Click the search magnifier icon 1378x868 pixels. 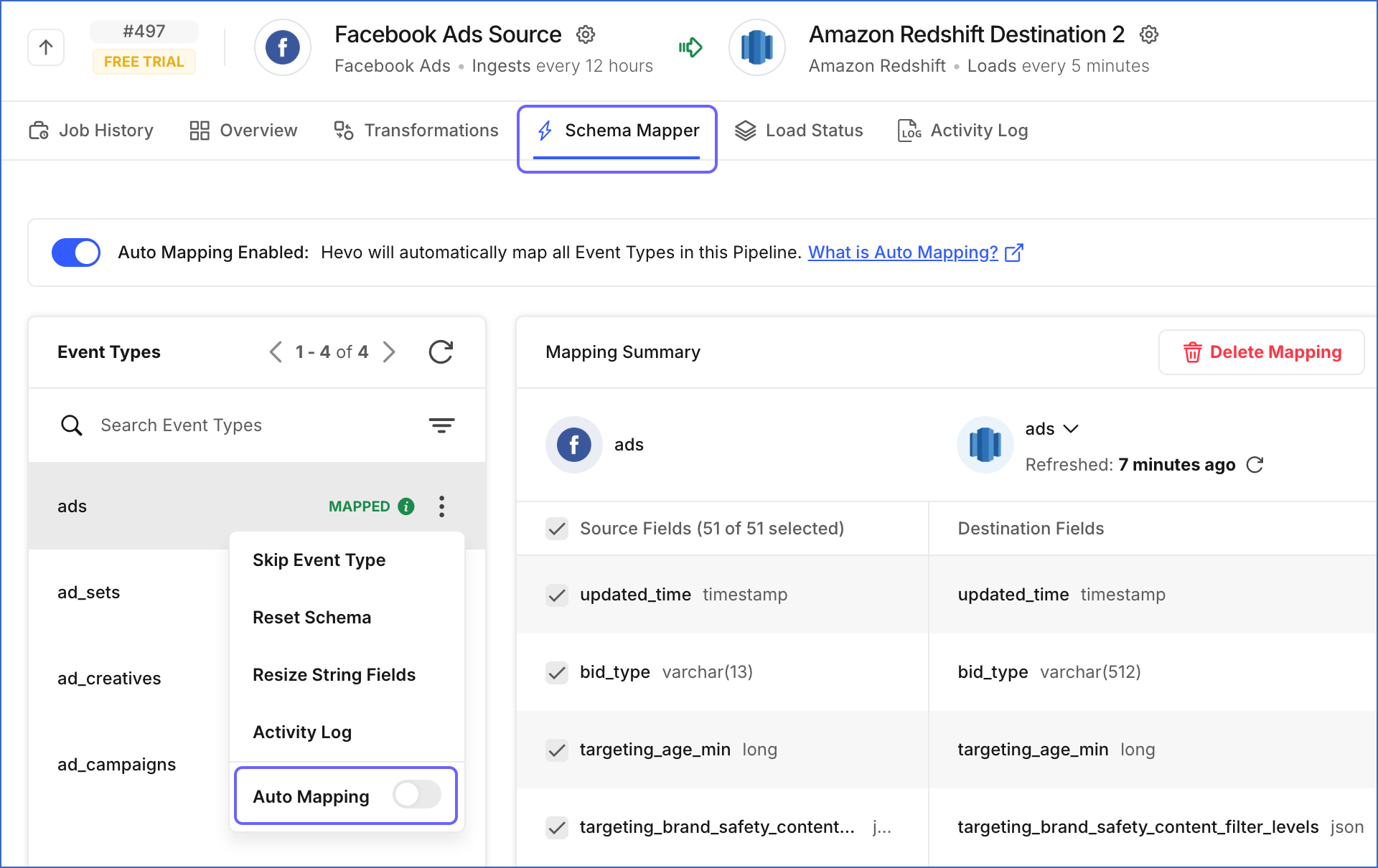71,425
